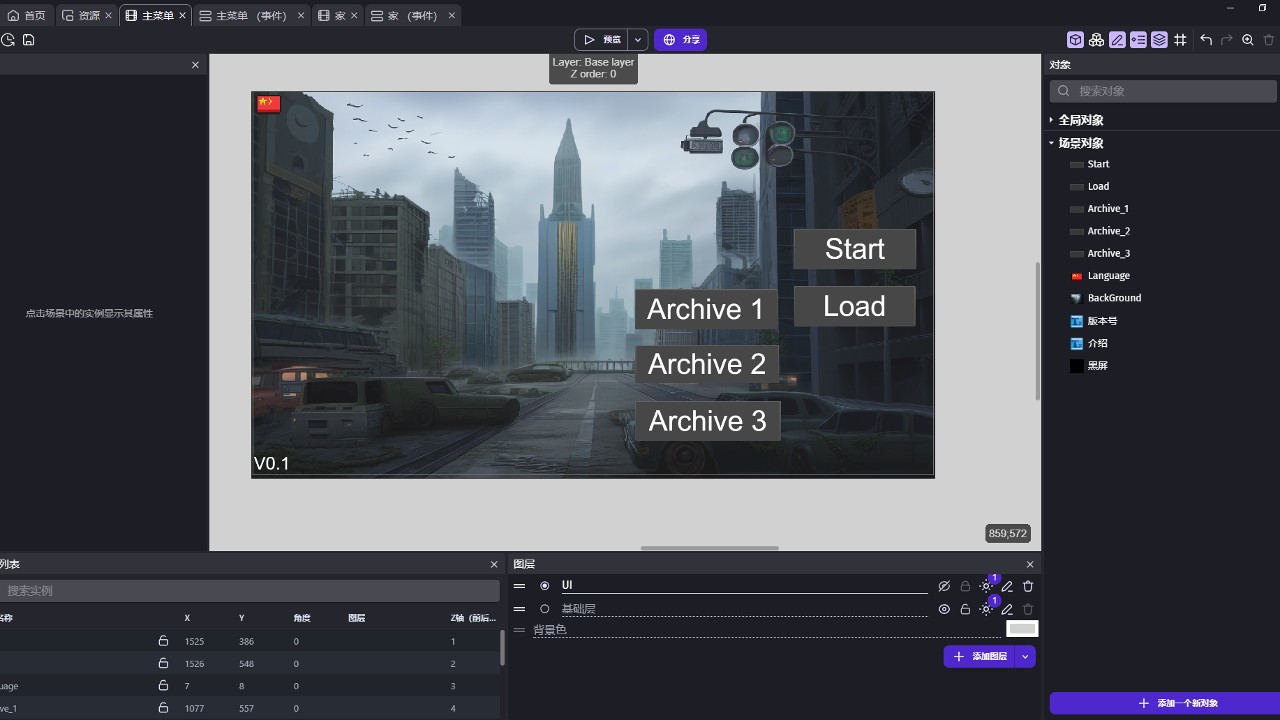This screenshot has width=1280, height=720.
Task: Collapse the 场景对象 tree section
Action: point(1052,142)
